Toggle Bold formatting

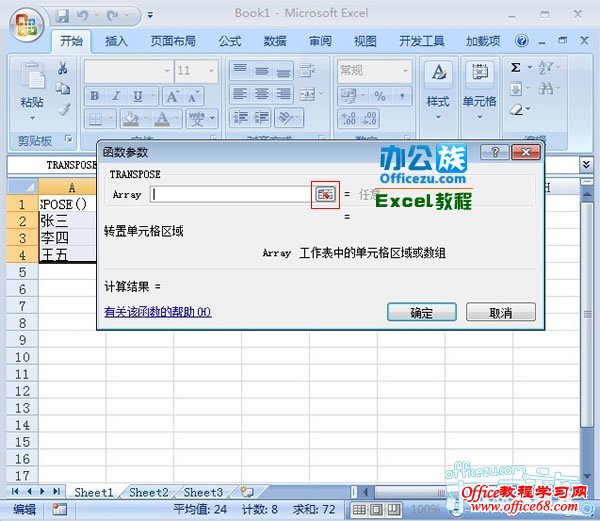coord(95,96)
